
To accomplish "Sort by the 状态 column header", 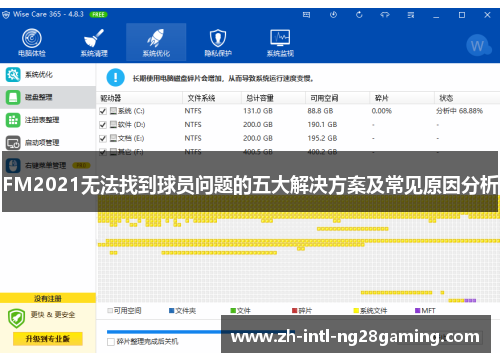I will click(x=467, y=98).
